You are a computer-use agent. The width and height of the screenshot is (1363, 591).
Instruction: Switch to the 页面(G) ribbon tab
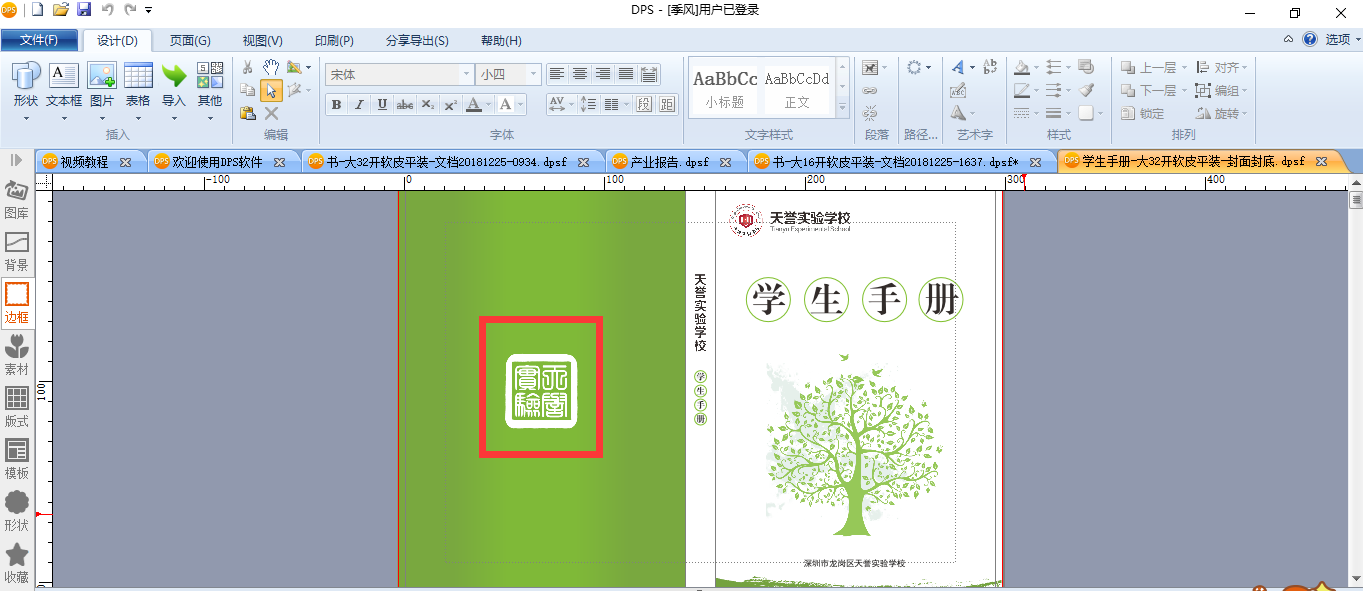(190, 40)
